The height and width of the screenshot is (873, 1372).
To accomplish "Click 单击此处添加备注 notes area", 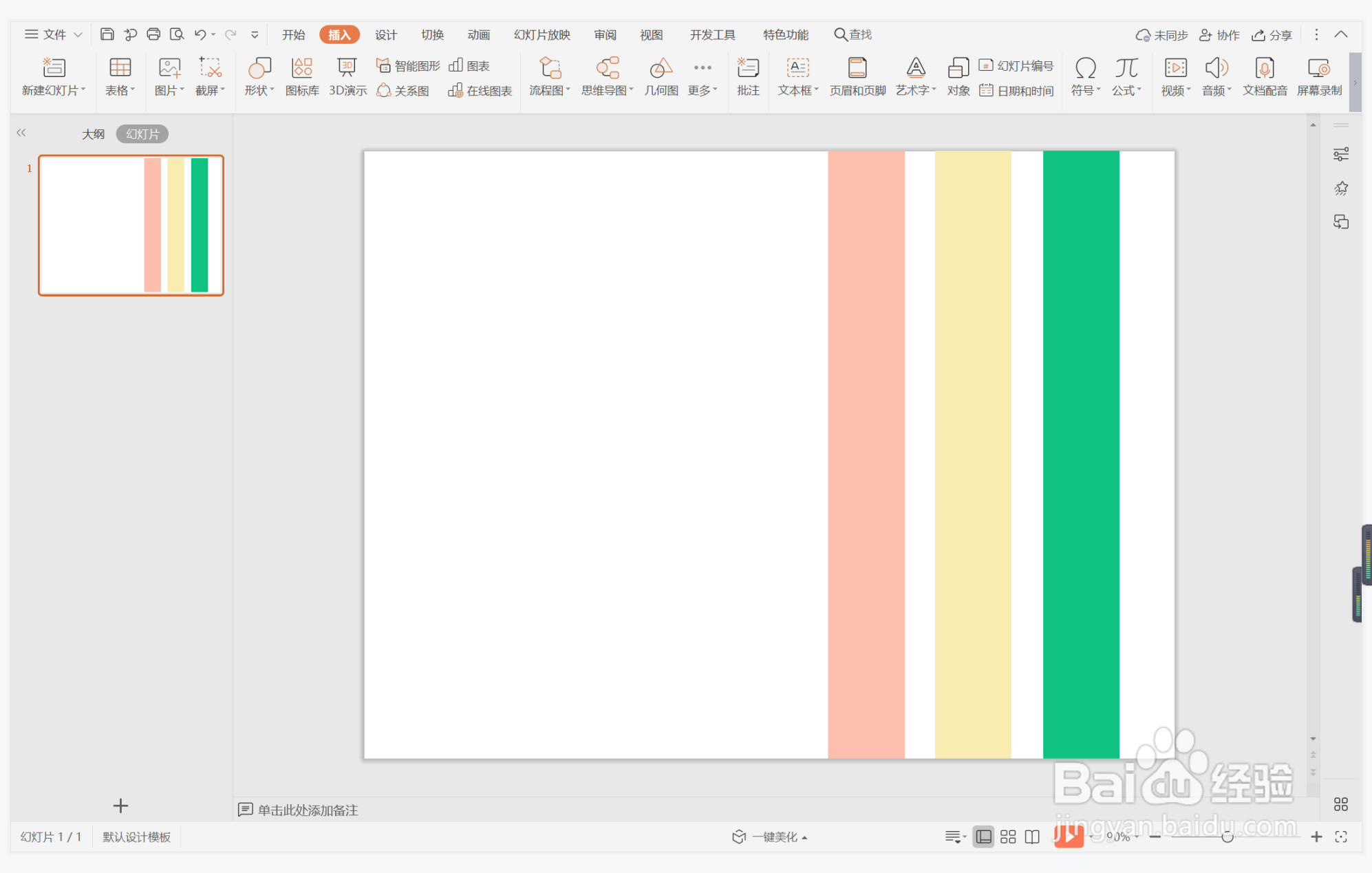I will tap(307, 810).
